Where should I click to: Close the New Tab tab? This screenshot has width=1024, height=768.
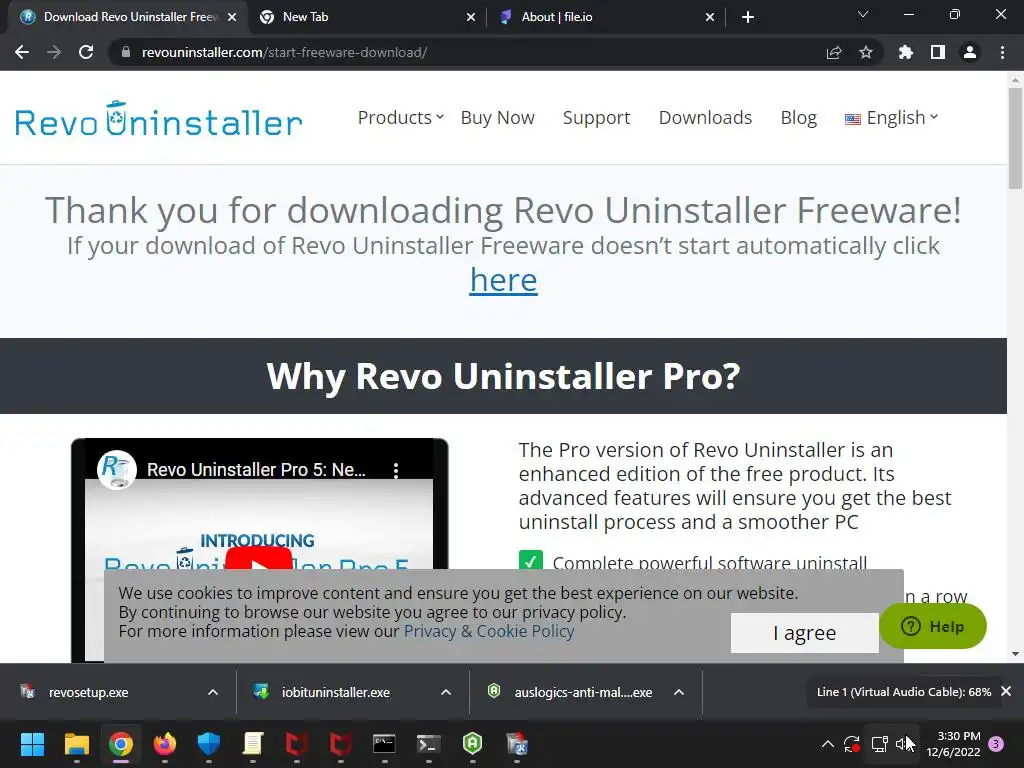[x=471, y=17]
